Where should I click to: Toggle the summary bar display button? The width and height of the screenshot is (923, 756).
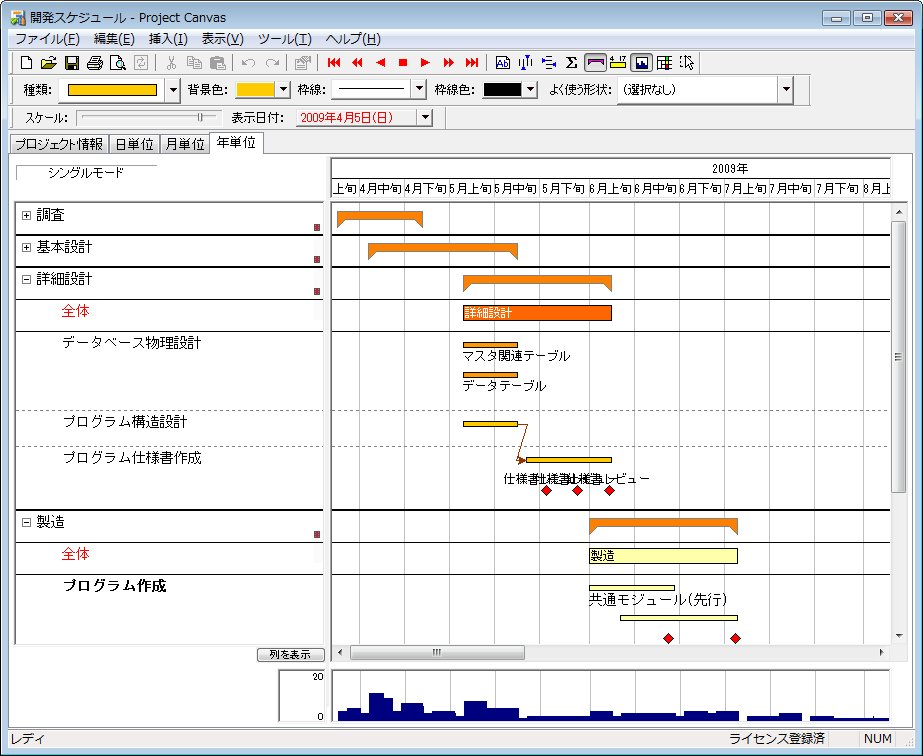tap(595, 63)
